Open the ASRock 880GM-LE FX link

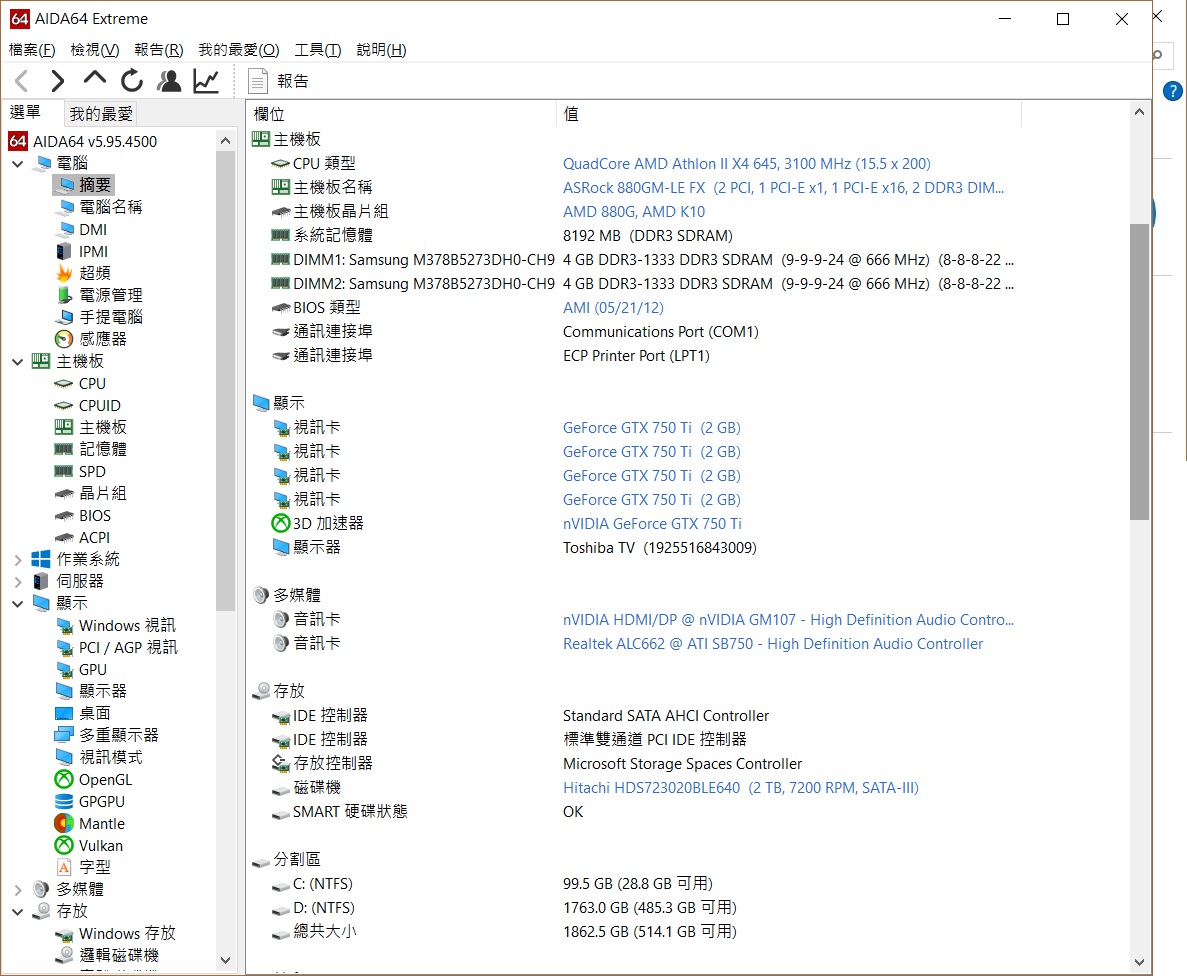pos(784,188)
